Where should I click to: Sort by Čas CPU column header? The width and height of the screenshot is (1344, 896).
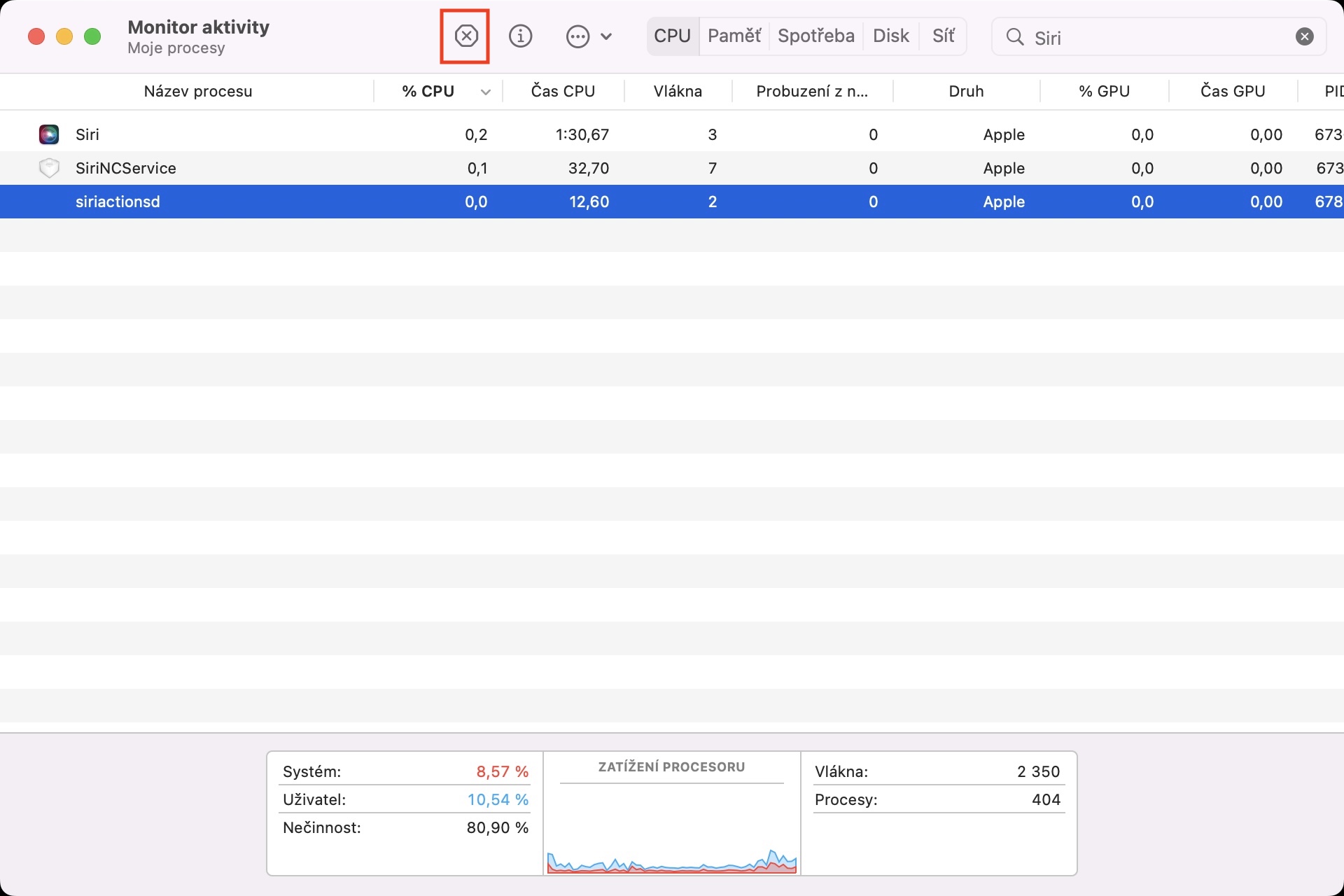point(563,91)
